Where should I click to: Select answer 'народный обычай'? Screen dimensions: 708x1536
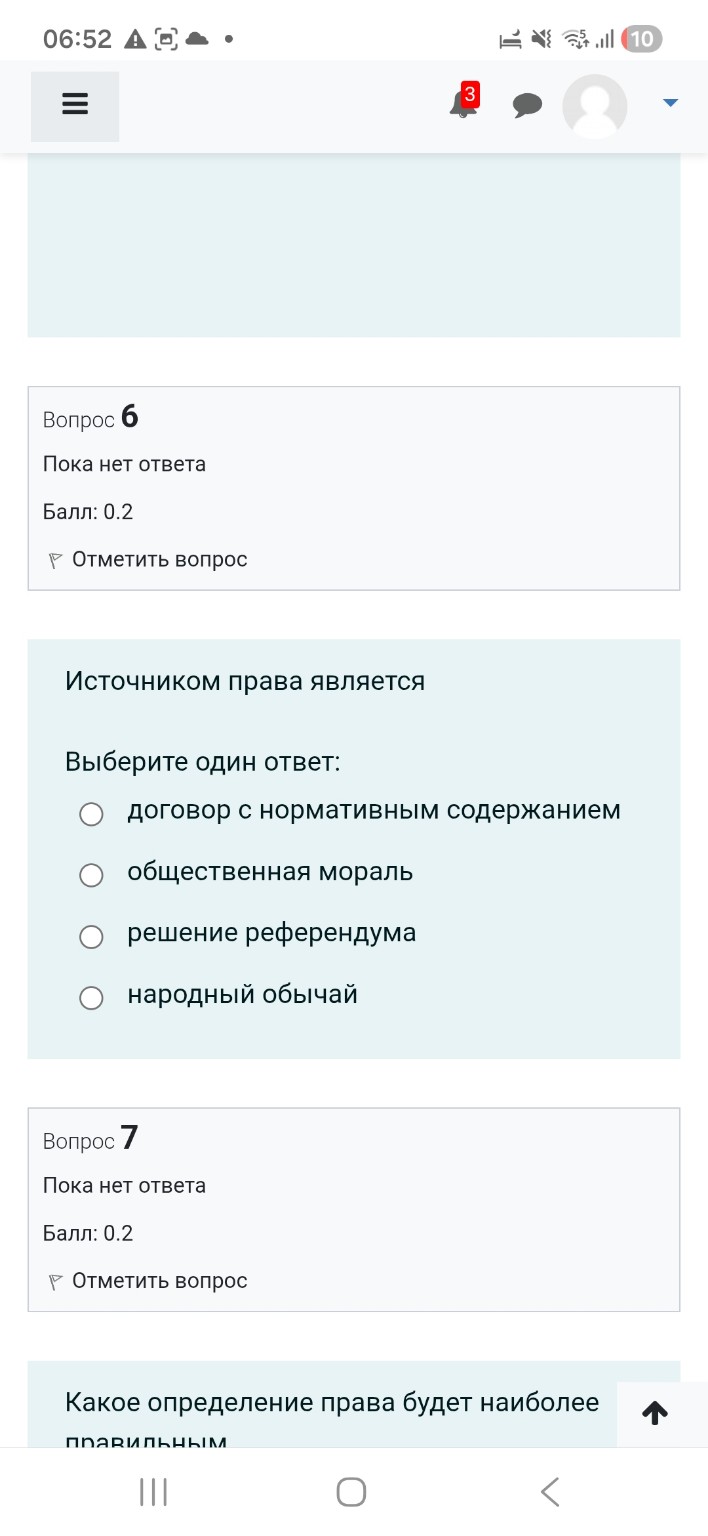pos(91,997)
